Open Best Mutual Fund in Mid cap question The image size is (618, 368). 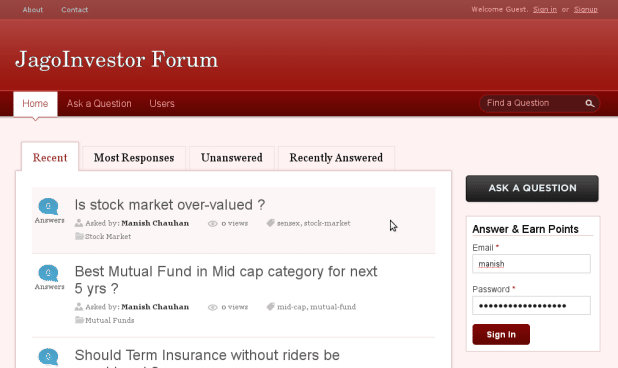(x=226, y=280)
